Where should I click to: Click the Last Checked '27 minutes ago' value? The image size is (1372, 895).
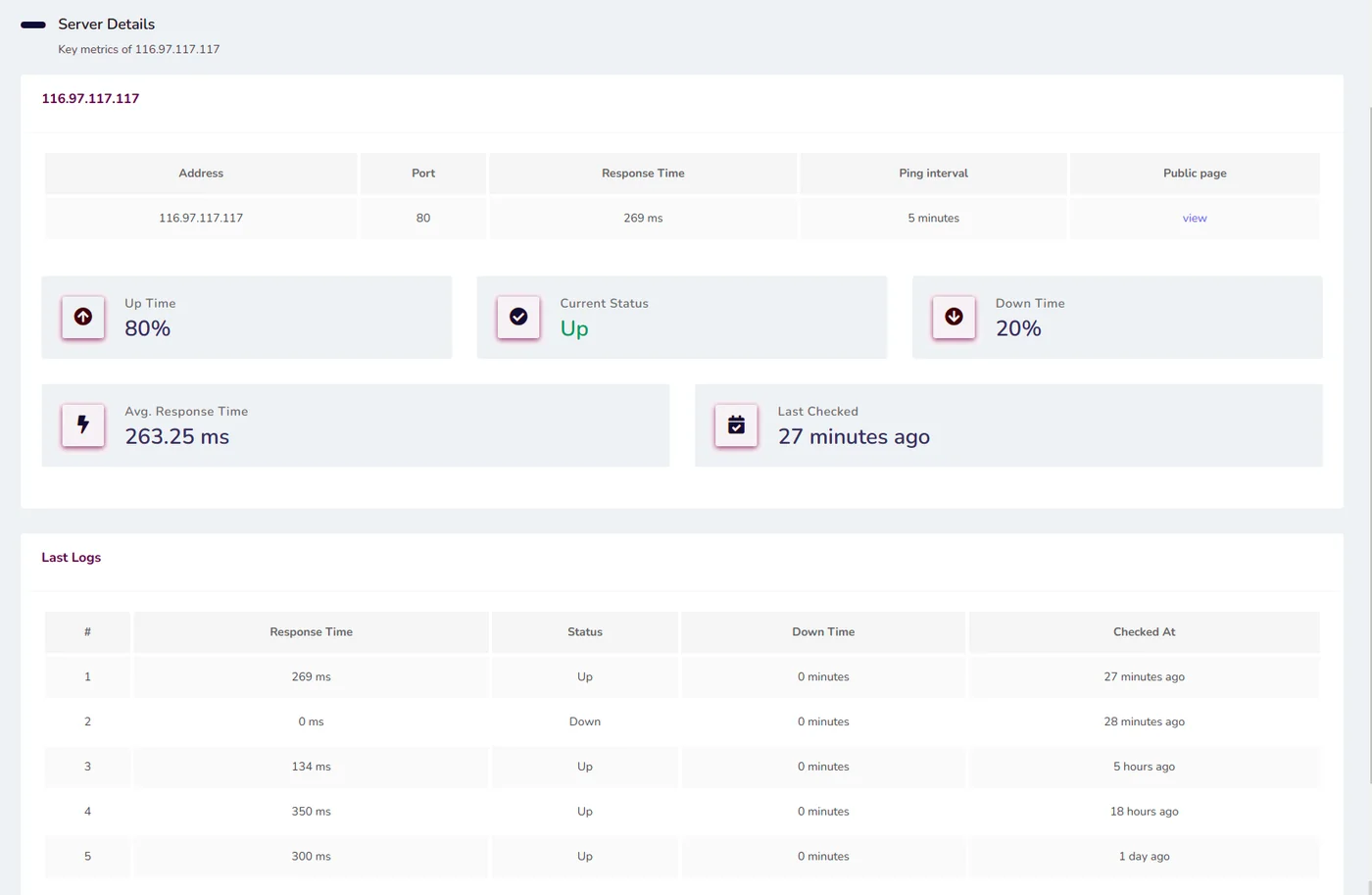[854, 436]
